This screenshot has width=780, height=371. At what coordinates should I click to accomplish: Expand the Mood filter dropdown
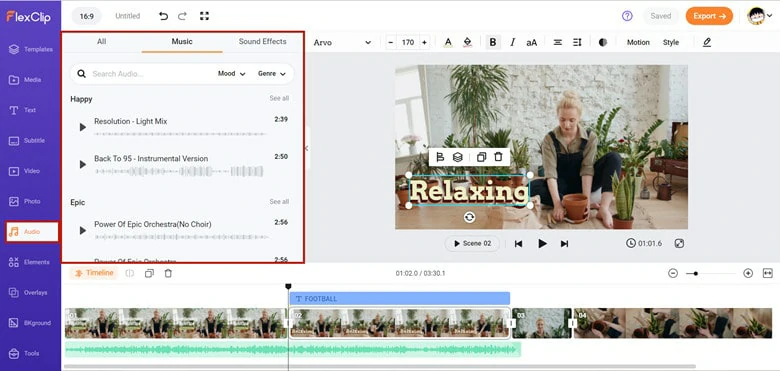tap(231, 74)
